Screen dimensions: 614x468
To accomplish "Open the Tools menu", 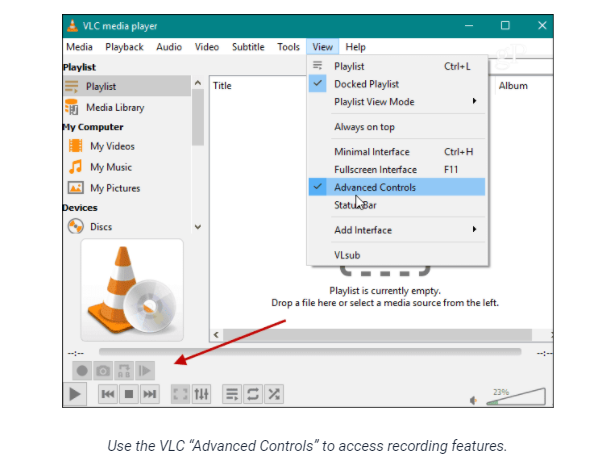I will (288, 47).
